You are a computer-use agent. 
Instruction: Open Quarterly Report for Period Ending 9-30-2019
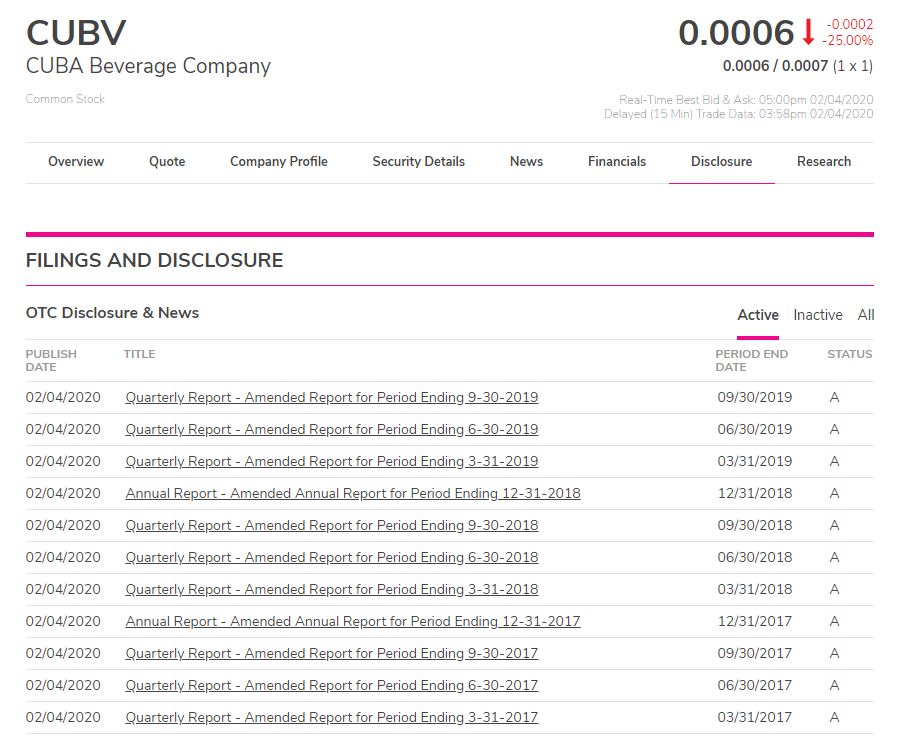tap(332, 397)
